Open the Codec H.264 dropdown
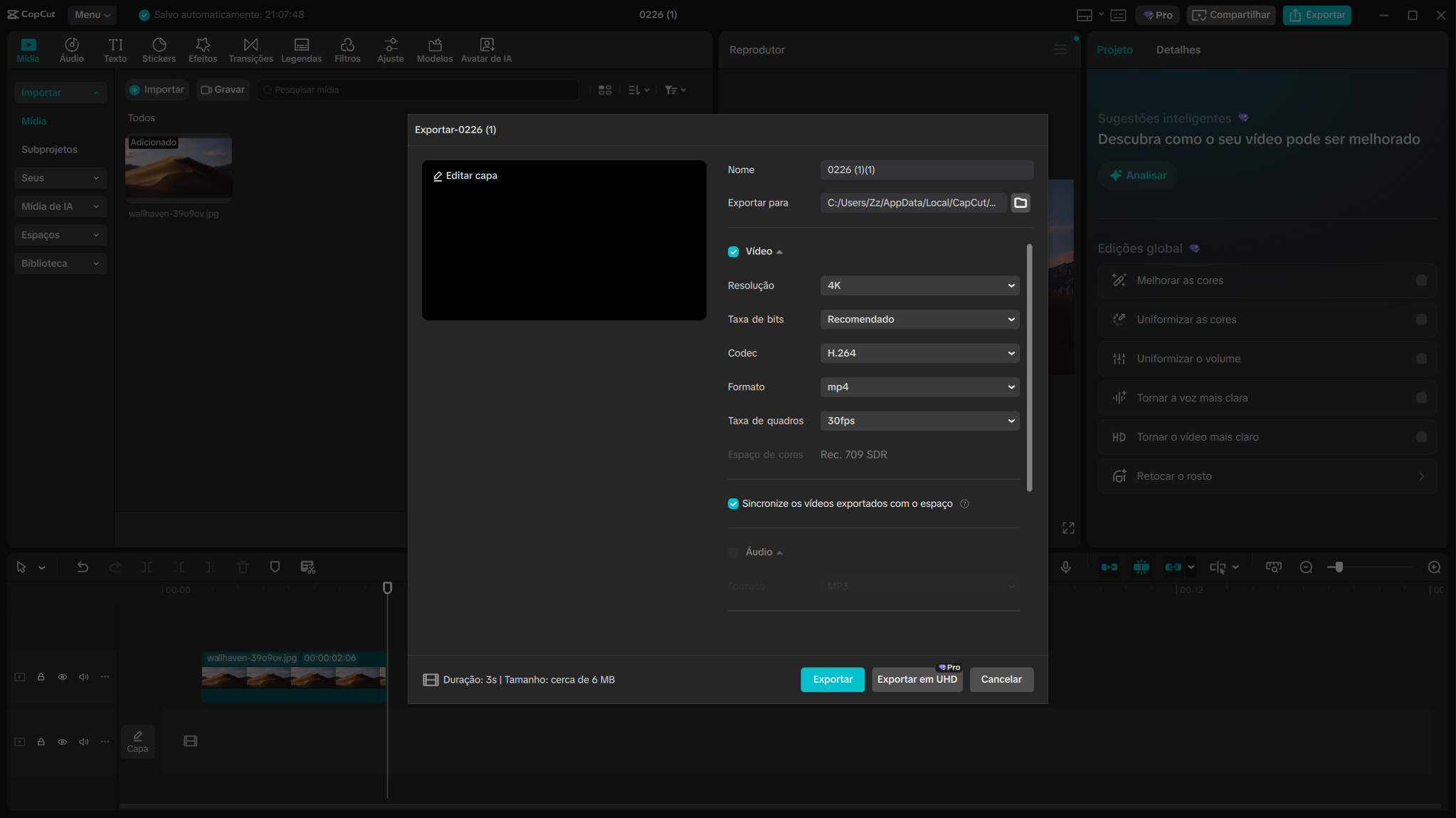Viewport: 1456px width, 818px height. (919, 352)
